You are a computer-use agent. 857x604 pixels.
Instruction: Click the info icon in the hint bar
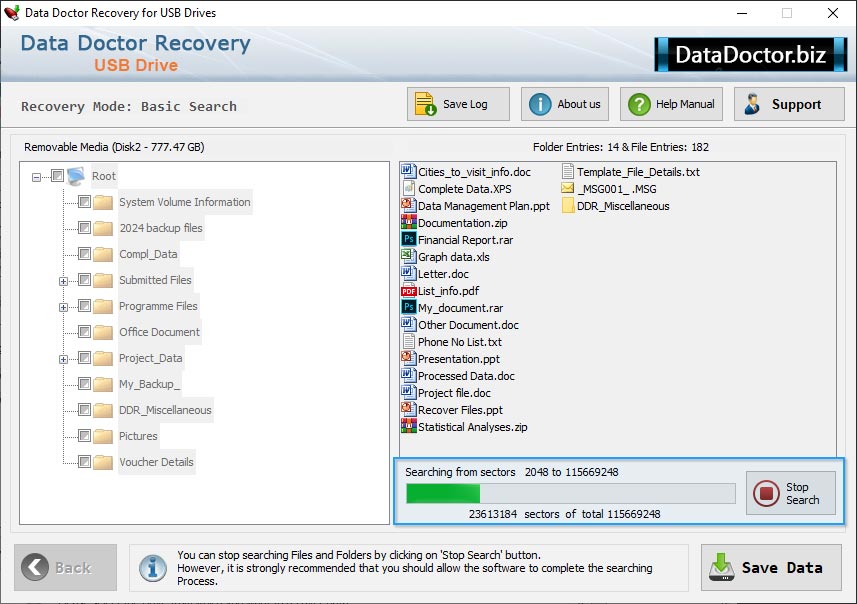click(x=152, y=567)
